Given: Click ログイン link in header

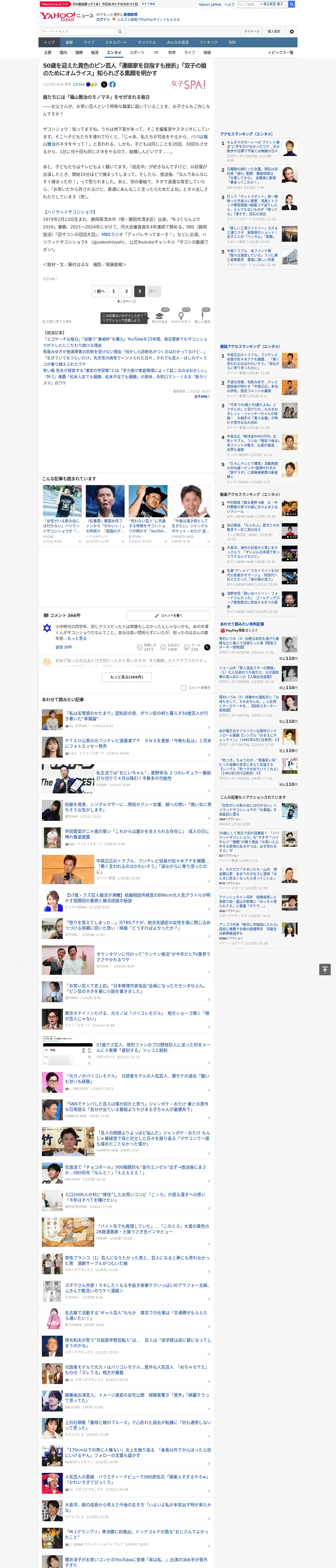Looking at the screenshot, I should click(x=103, y=20).
